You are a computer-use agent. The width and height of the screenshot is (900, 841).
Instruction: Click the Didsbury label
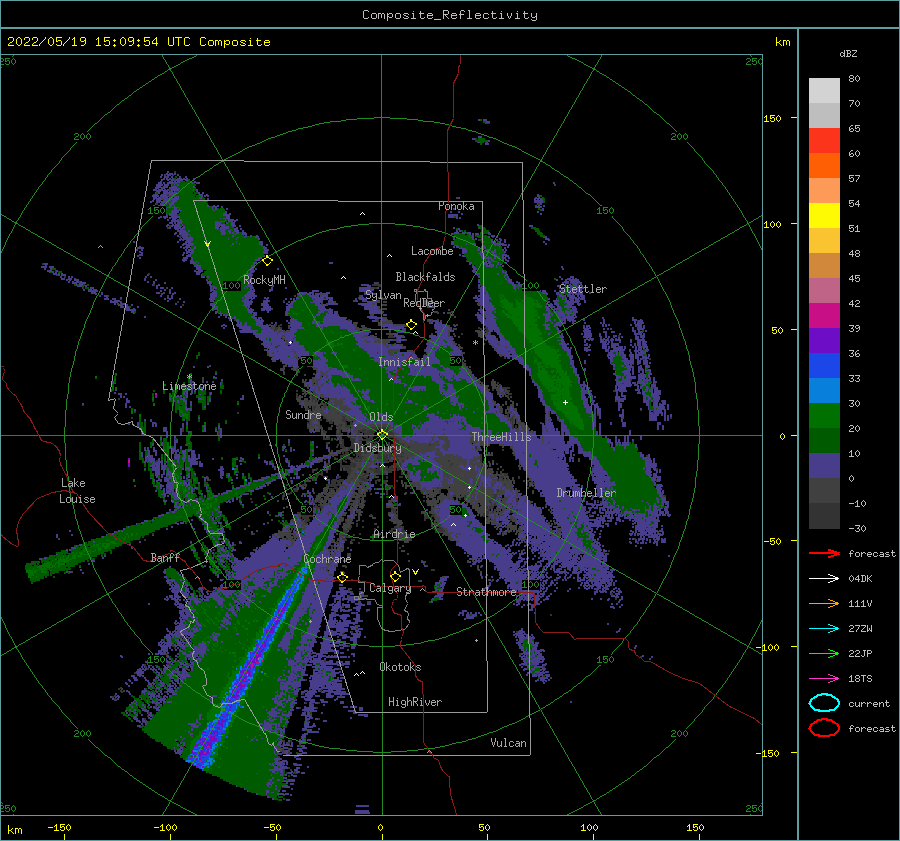tap(378, 448)
